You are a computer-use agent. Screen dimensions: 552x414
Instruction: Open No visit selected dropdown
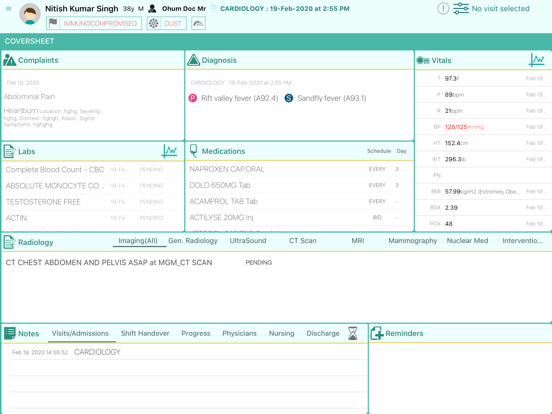click(x=500, y=9)
